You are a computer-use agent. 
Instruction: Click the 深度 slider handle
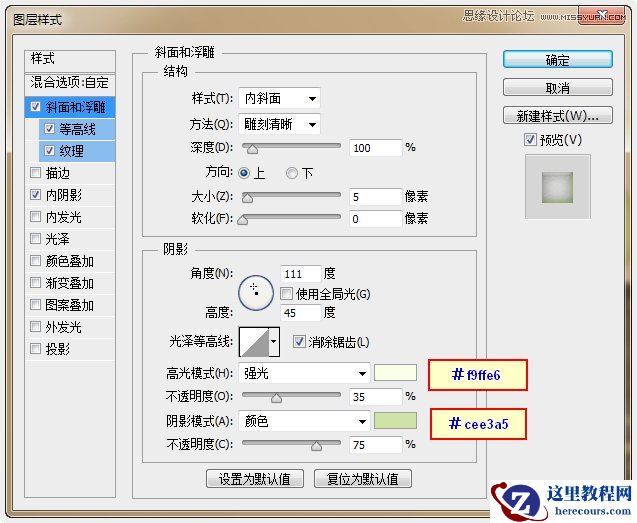[252, 149]
